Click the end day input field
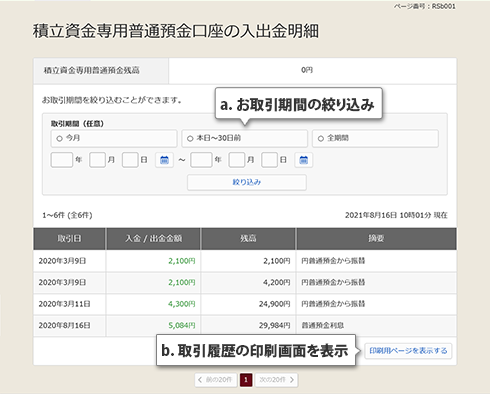 point(269,160)
